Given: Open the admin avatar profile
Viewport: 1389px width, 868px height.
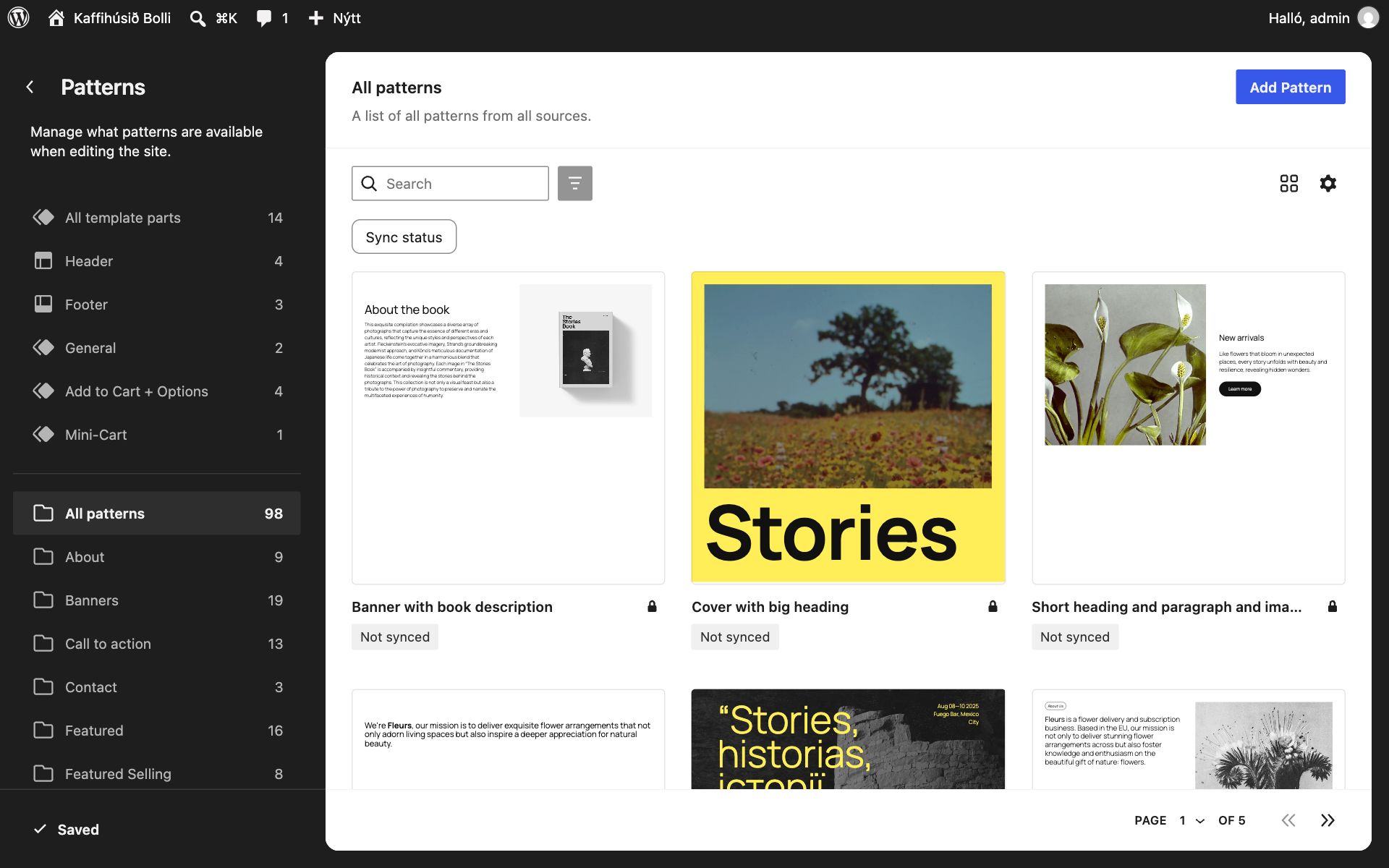Looking at the screenshot, I should pos(1368,18).
